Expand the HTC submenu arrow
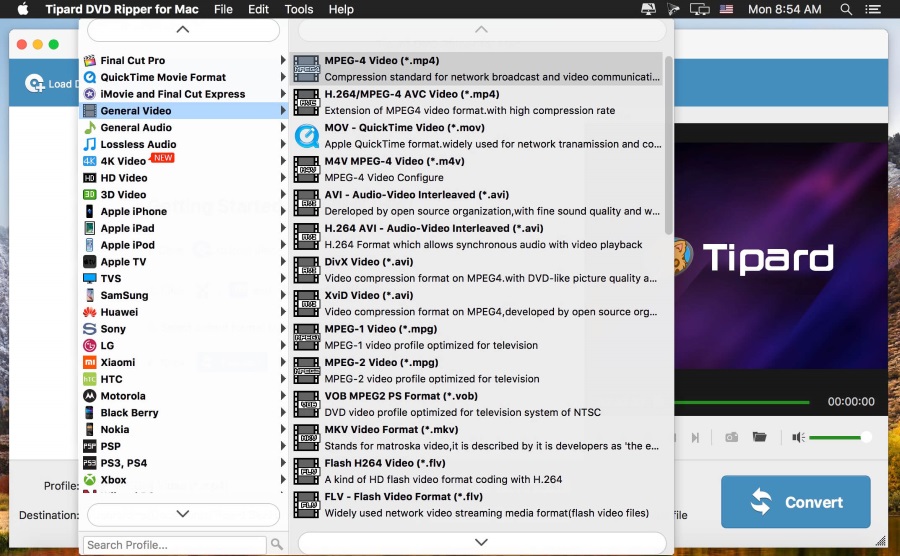This screenshot has height=556, width=900. [x=283, y=379]
